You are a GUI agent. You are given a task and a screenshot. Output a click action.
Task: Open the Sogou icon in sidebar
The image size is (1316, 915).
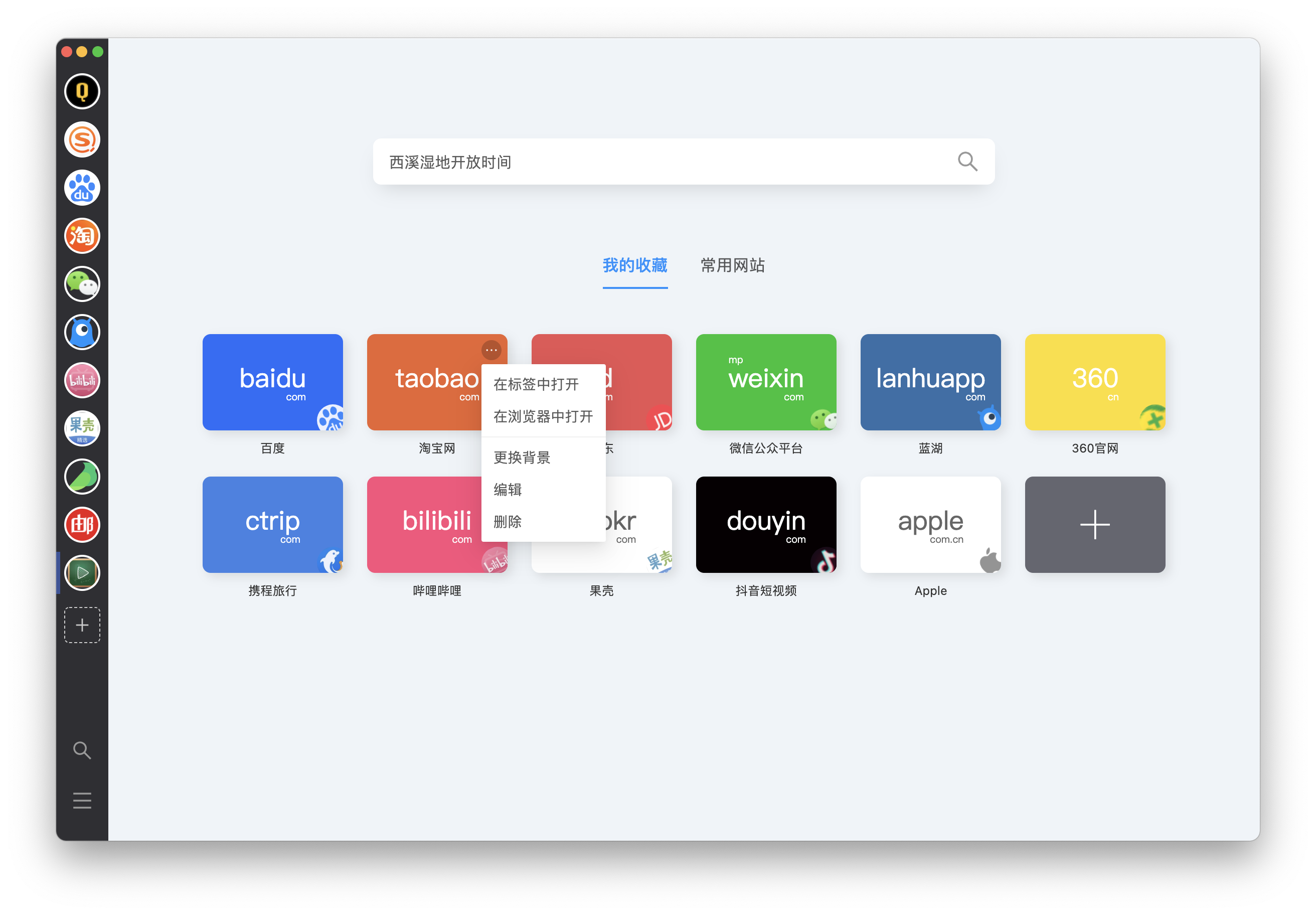[x=82, y=139]
